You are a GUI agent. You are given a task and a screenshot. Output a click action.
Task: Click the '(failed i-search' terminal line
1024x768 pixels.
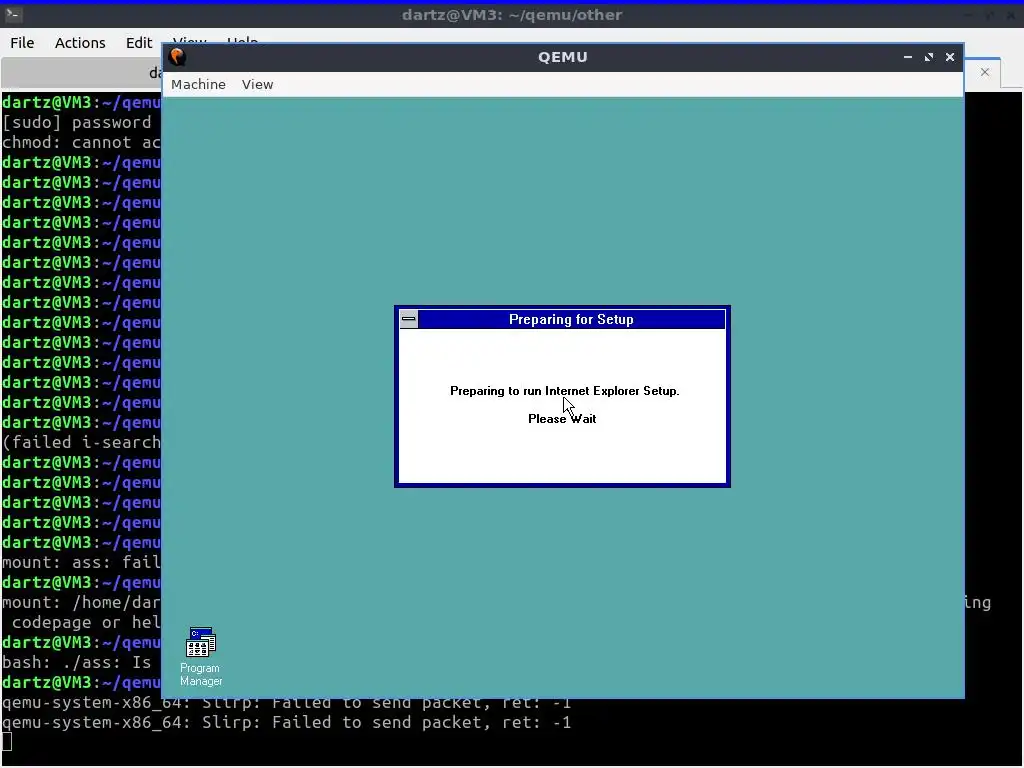82,443
